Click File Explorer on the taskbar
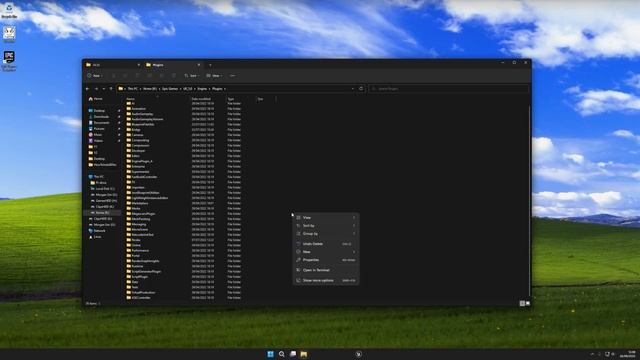The image size is (640, 360). coord(304,354)
